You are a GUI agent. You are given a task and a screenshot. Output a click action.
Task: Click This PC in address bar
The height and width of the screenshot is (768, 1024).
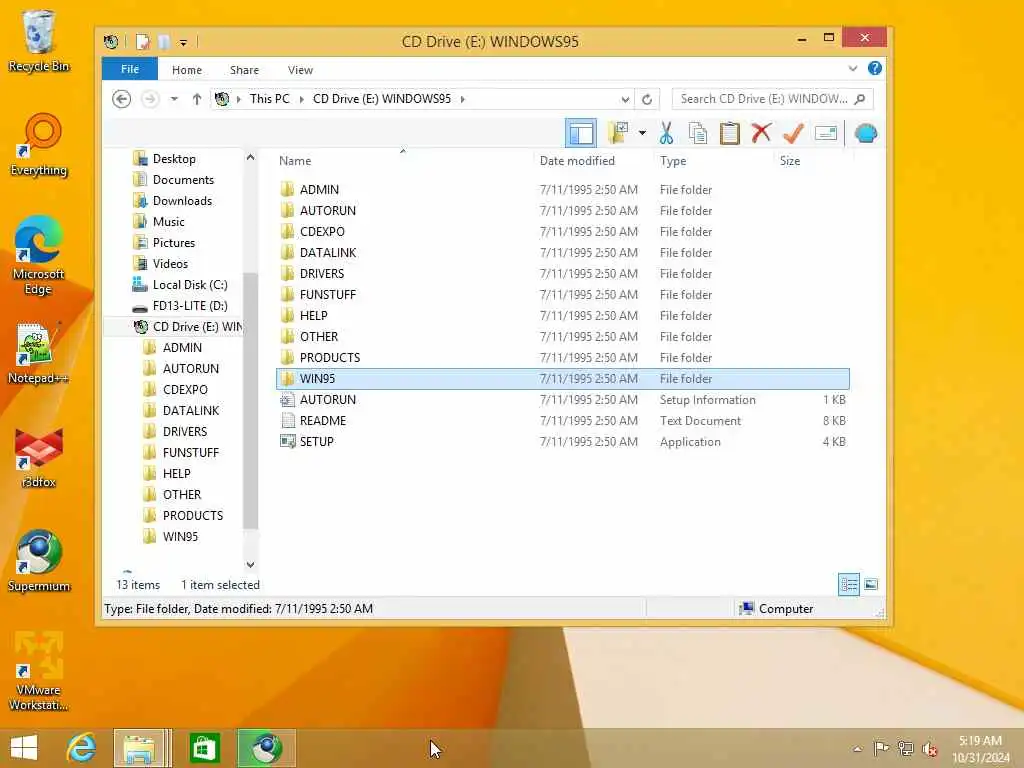[269, 99]
